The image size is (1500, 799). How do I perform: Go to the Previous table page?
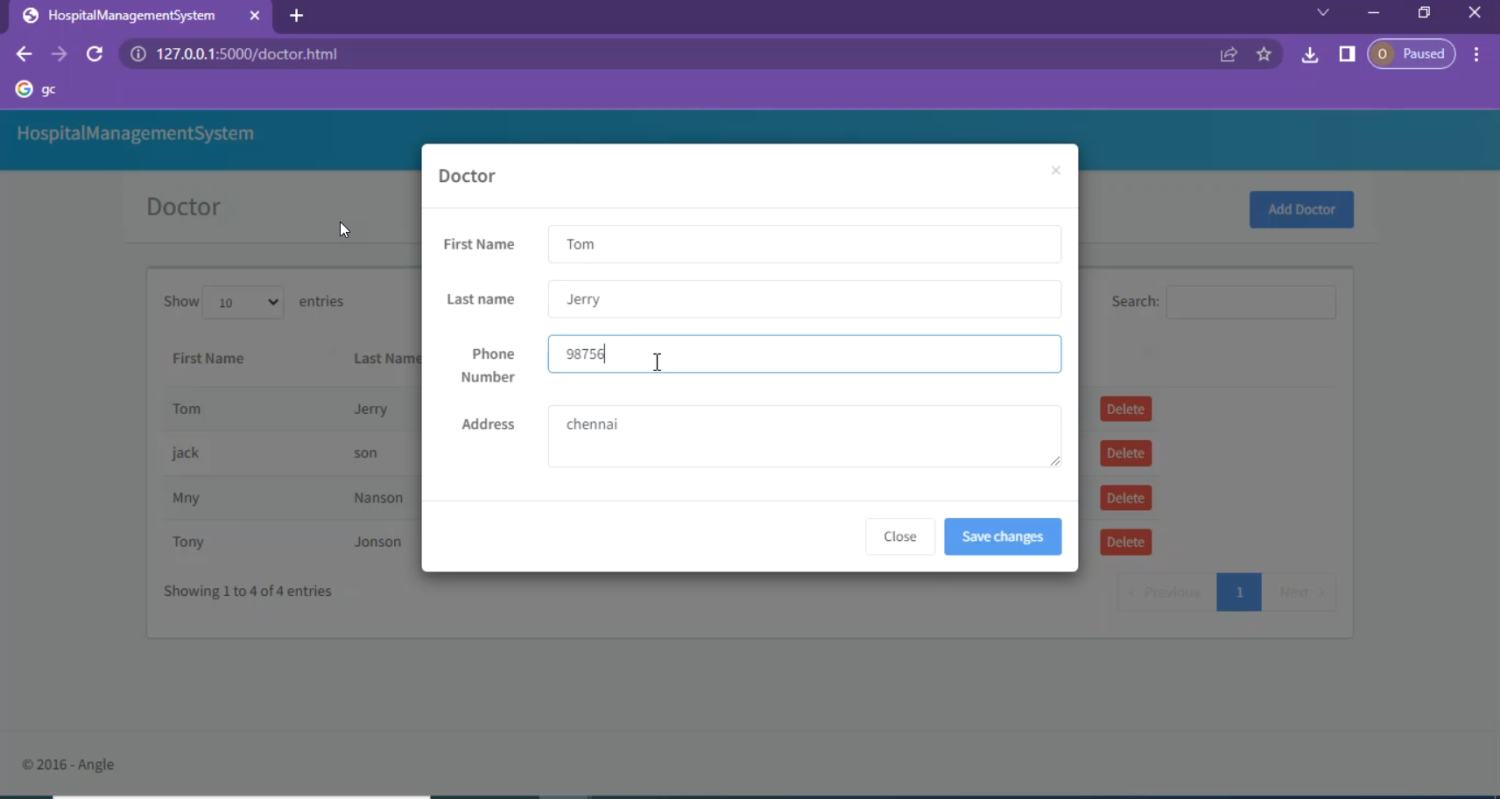coord(1166,592)
